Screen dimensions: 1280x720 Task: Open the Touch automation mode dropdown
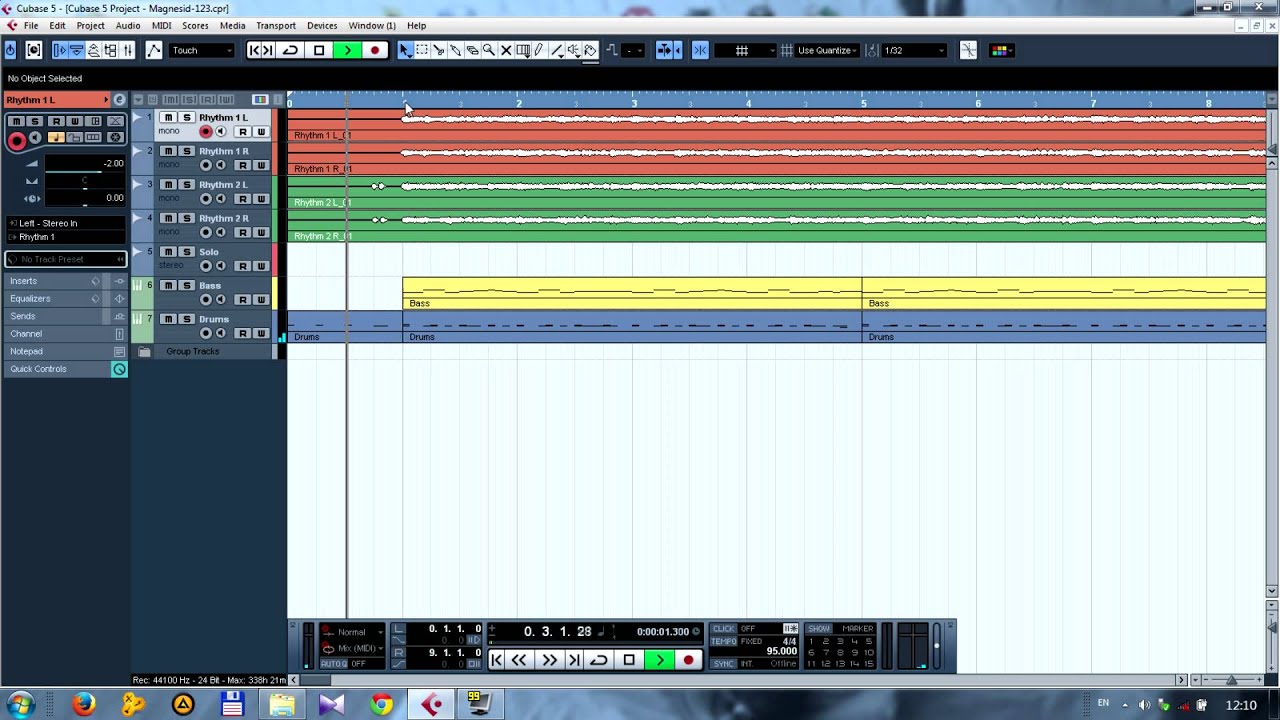(202, 50)
